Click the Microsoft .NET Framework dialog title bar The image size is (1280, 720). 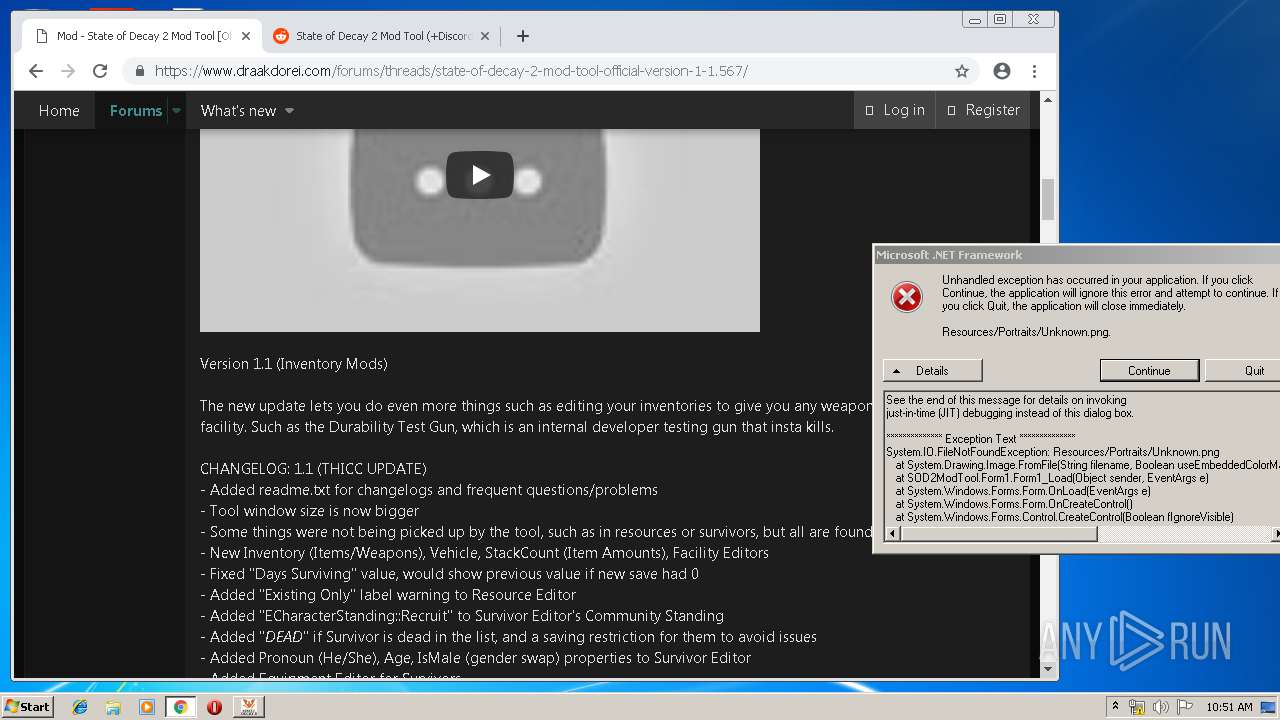pos(1076,255)
